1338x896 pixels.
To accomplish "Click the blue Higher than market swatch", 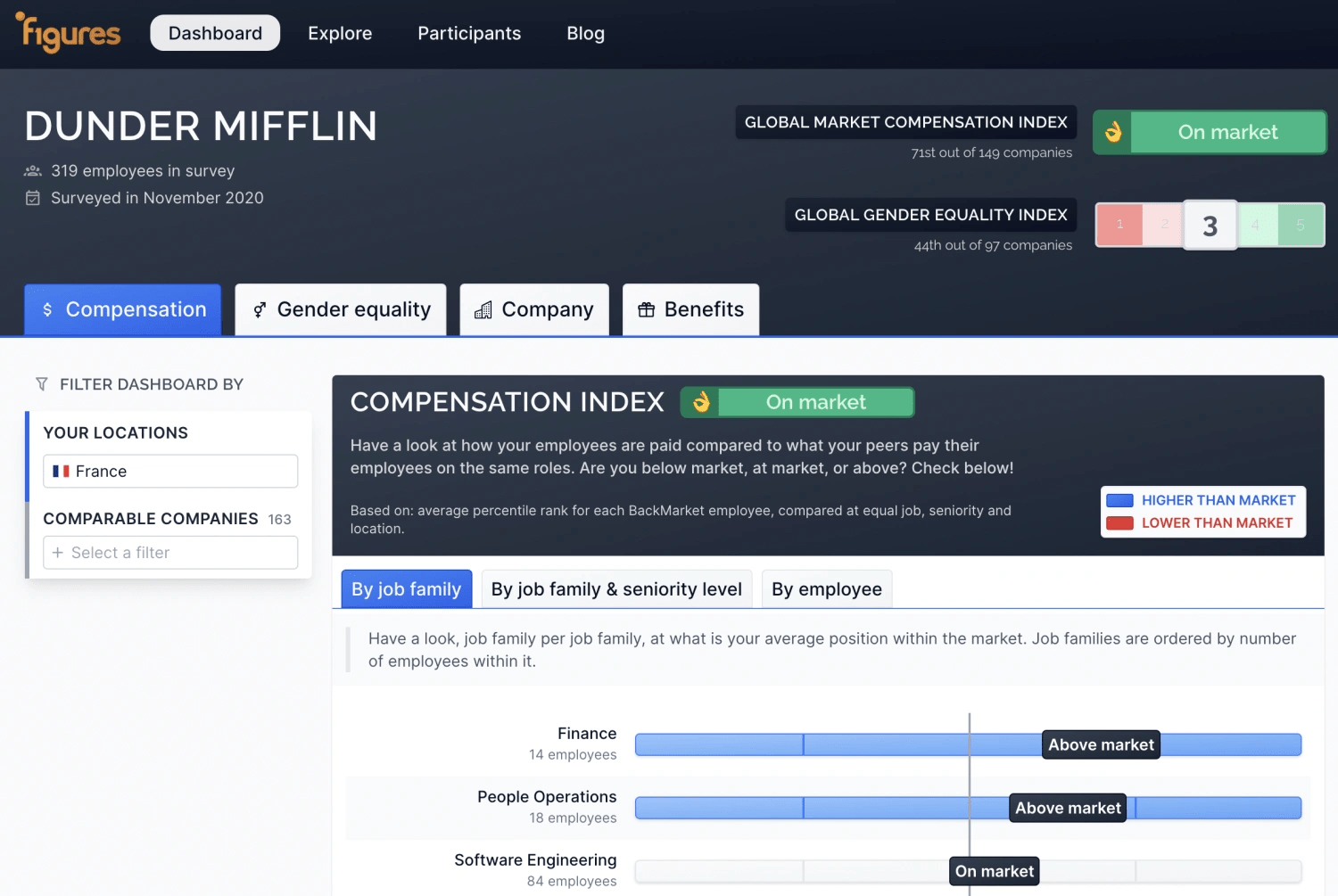I will pos(1119,501).
